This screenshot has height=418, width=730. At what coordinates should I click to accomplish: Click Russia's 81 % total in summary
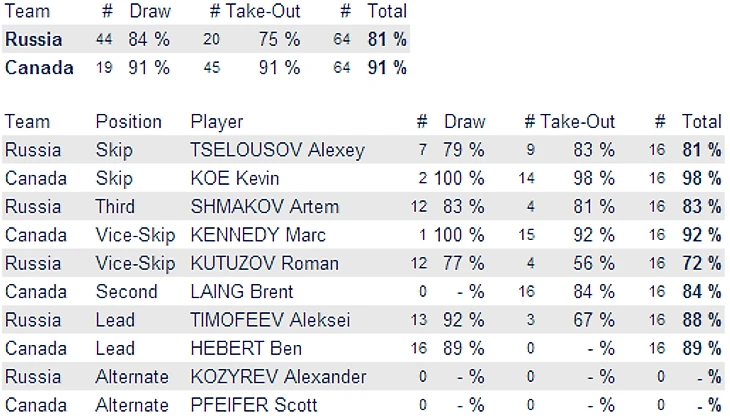click(387, 40)
